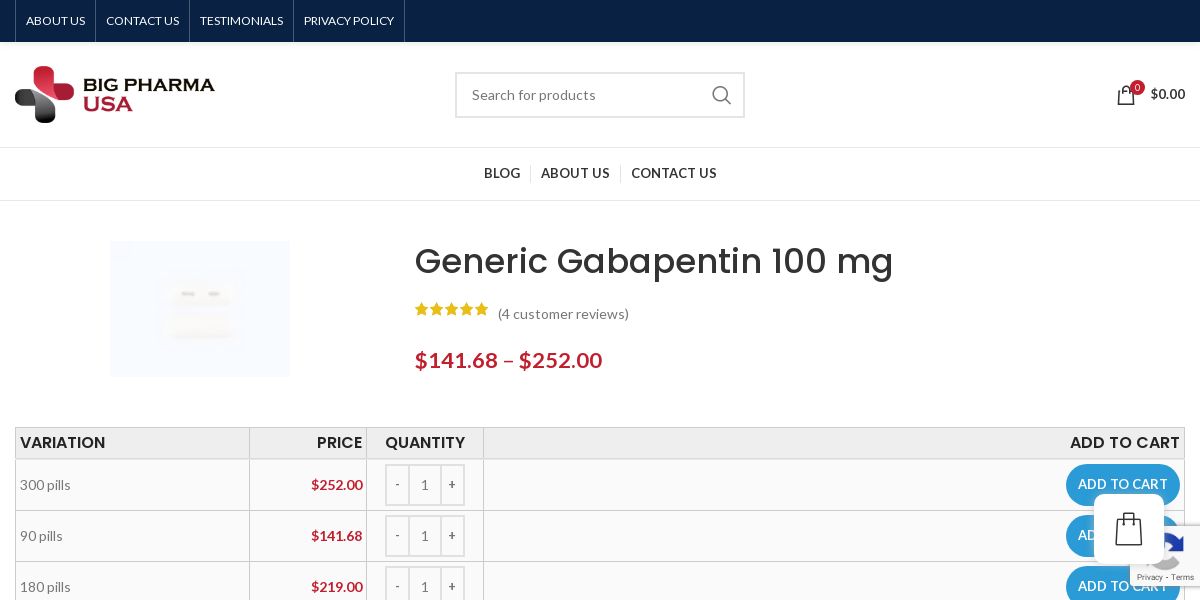Click the Gabapentin product image thumbnail

[x=200, y=309]
